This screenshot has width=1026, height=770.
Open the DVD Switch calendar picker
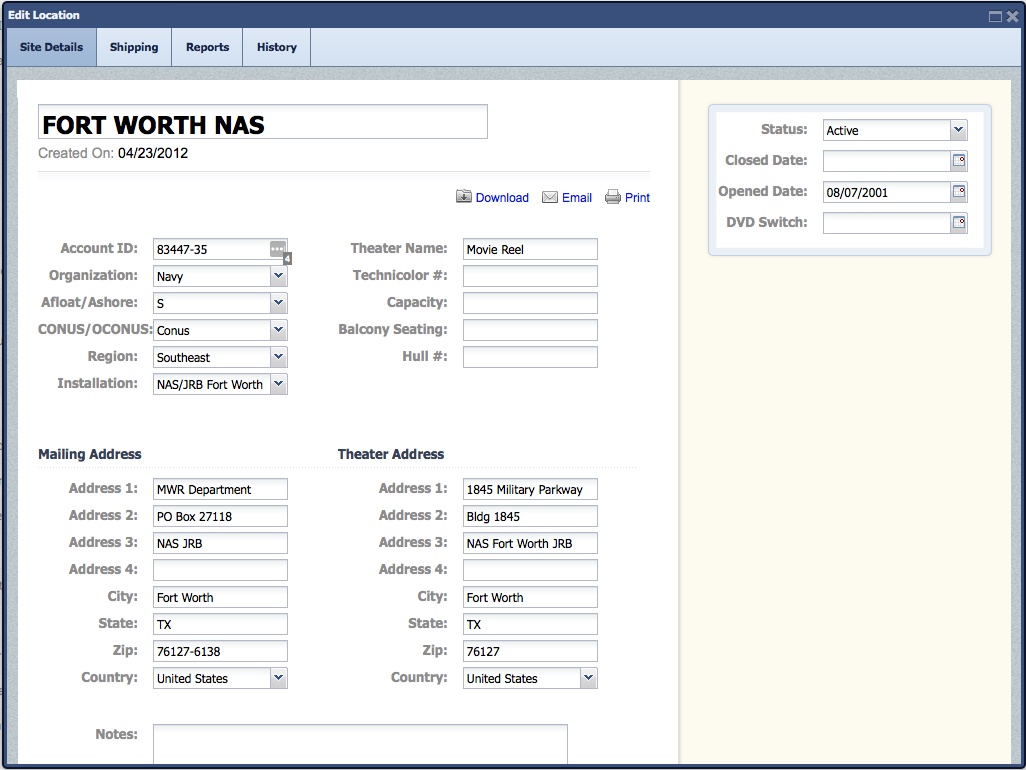tap(959, 223)
